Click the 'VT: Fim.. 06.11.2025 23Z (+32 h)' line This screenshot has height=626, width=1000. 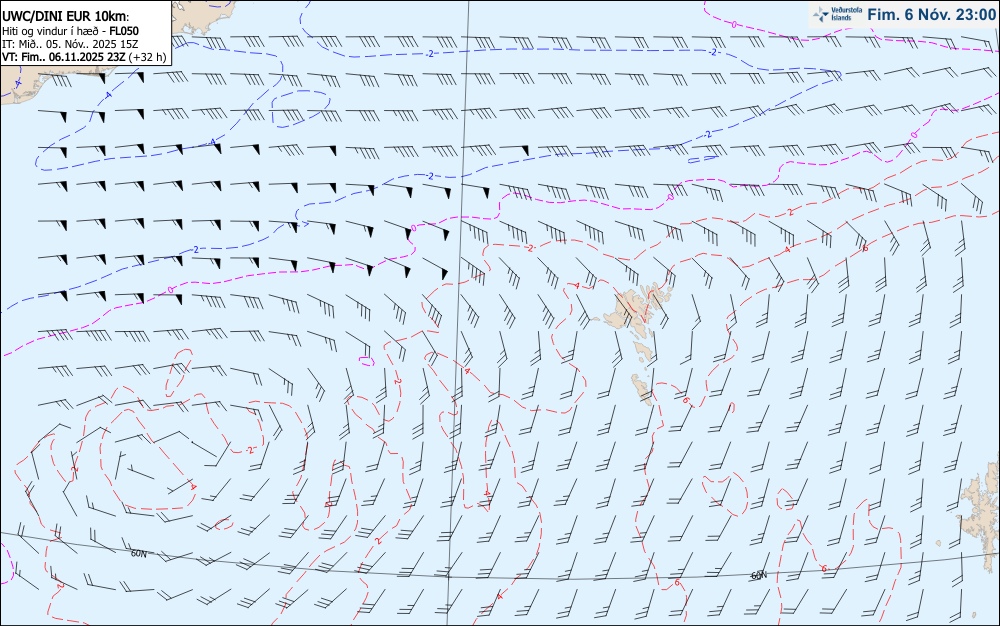coord(84,57)
